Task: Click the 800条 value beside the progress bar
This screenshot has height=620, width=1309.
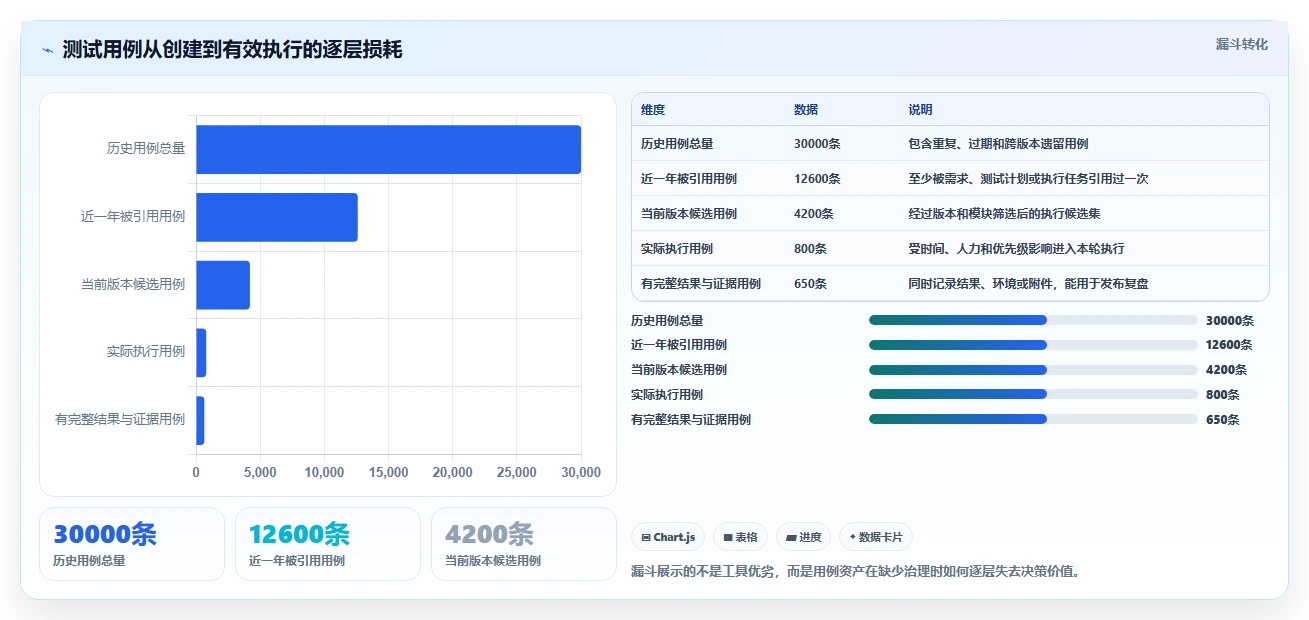Action: (x=1223, y=395)
